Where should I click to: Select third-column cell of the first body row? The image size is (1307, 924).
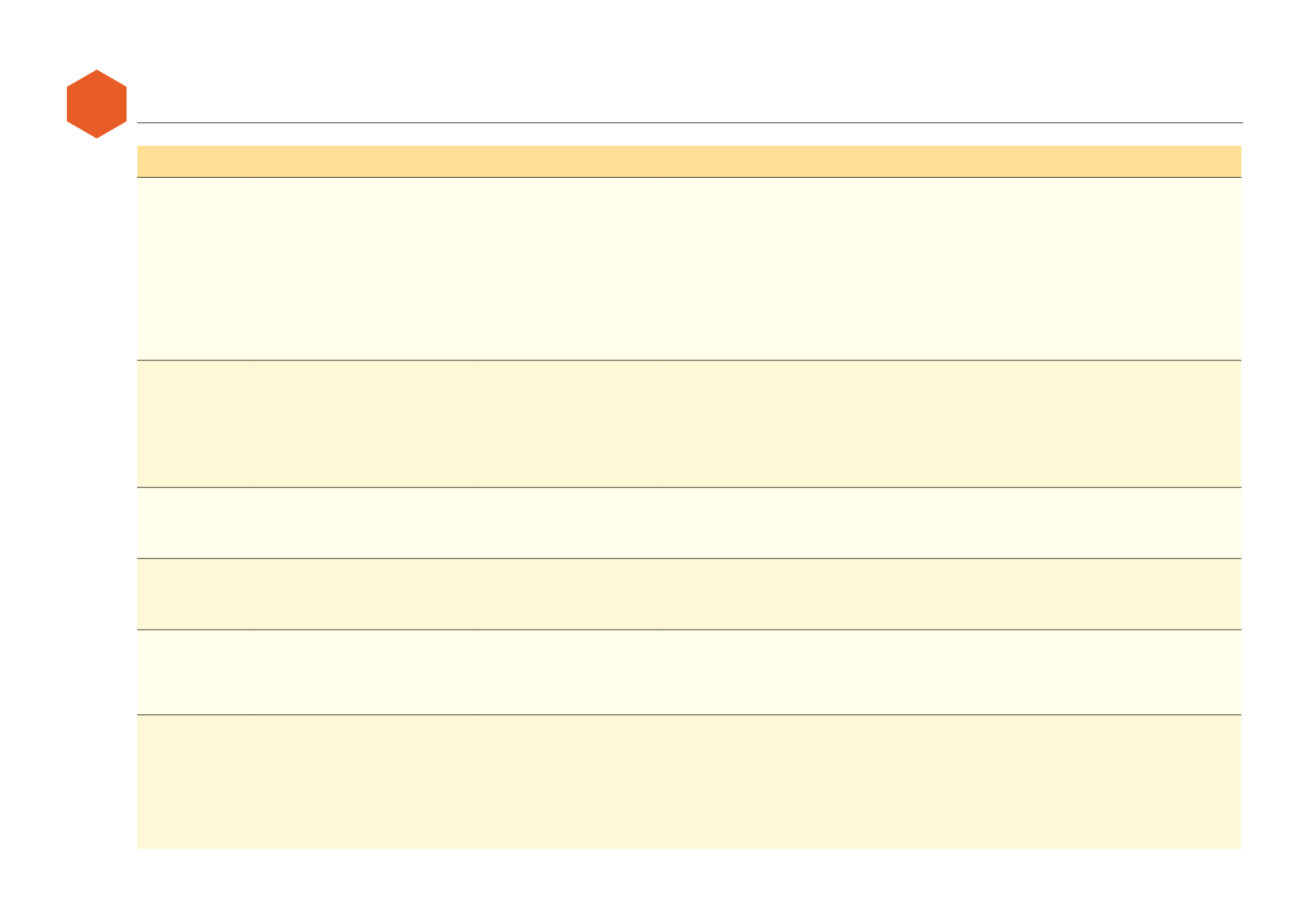568,269
